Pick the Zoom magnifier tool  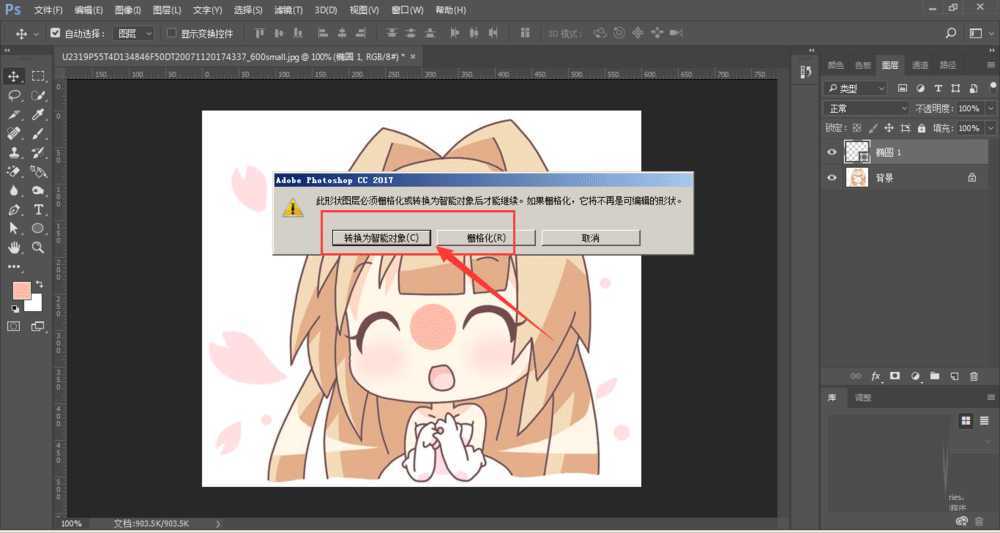(x=39, y=247)
